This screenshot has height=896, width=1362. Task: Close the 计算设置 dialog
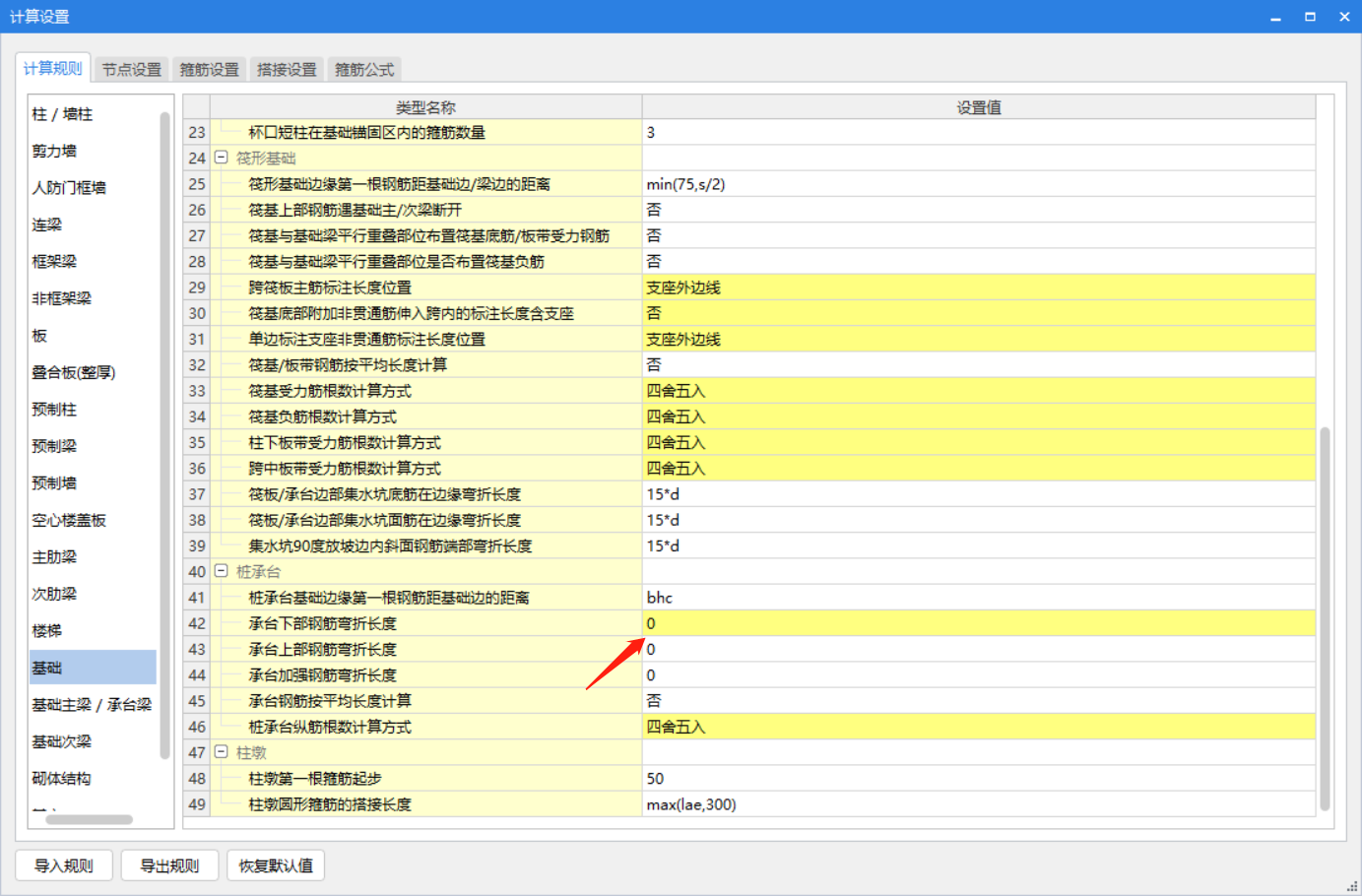[x=1344, y=17]
